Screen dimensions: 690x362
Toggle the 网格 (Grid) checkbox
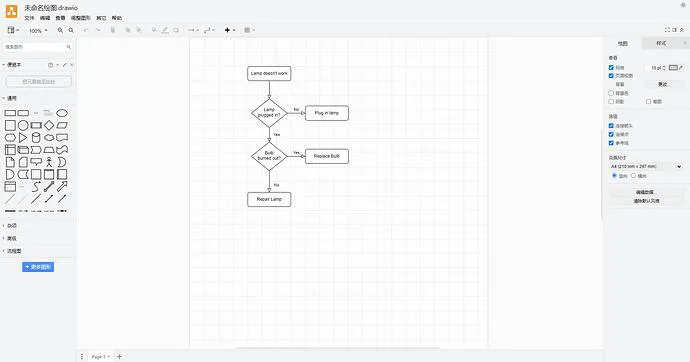click(x=611, y=67)
